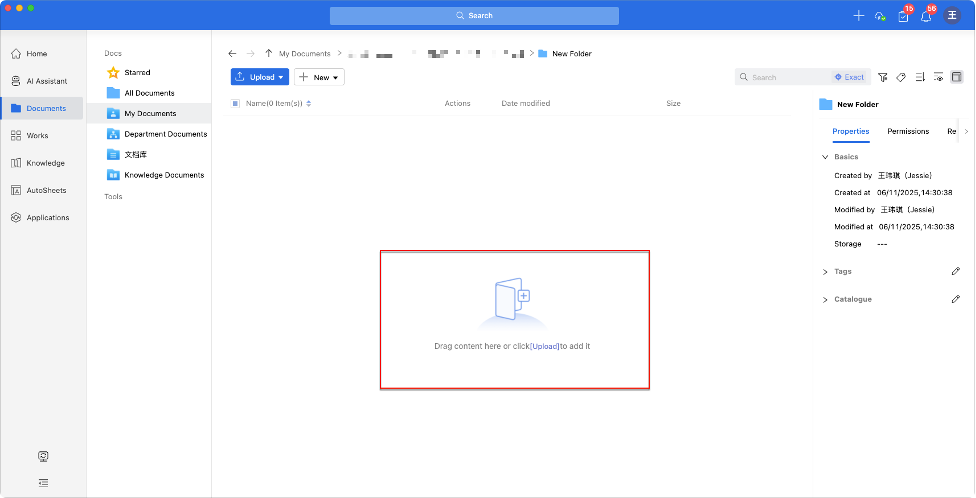Toggle the select-all checkbox by Name

coord(236,103)
